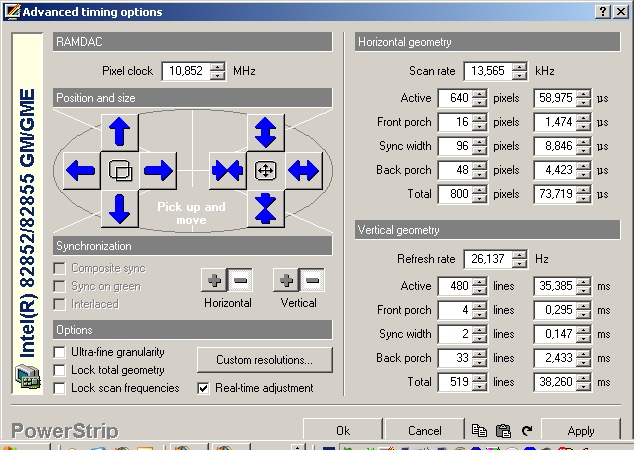Click the Sync width field showing 96
The height and width of the screenshot is (450, 634).
(x=455, y=146)
